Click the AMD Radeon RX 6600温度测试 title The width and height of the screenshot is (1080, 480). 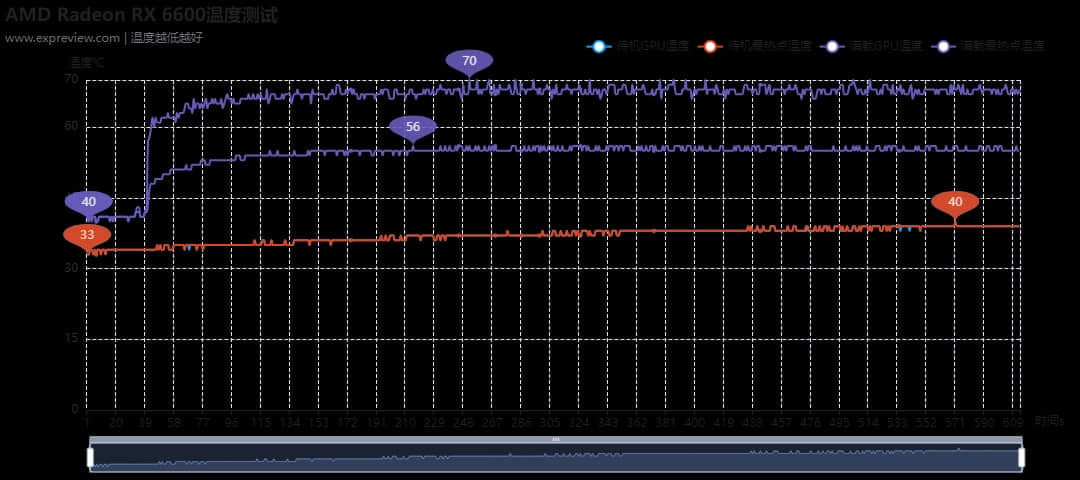pyautogui.click(x=141, y=14)
